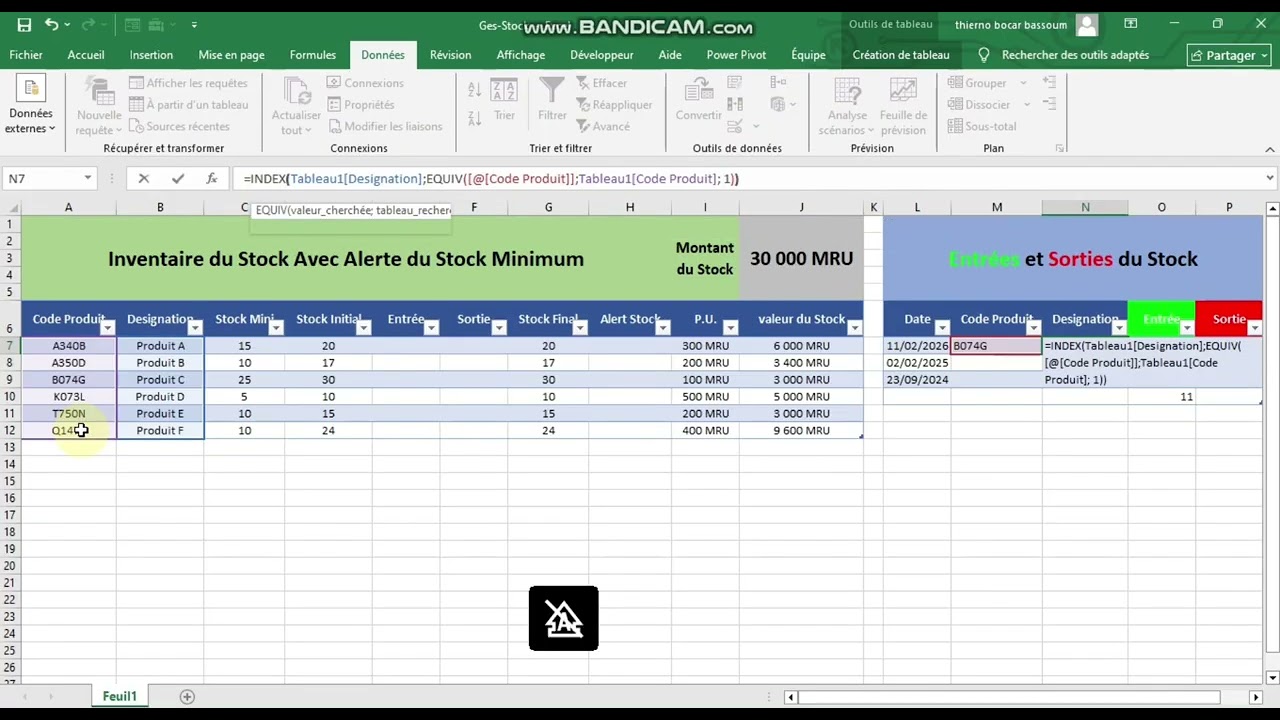The width and height of the screenshot is (1280, 720).
Task: Click column header J
Action: pyautogui.click(x=801, y=207)
